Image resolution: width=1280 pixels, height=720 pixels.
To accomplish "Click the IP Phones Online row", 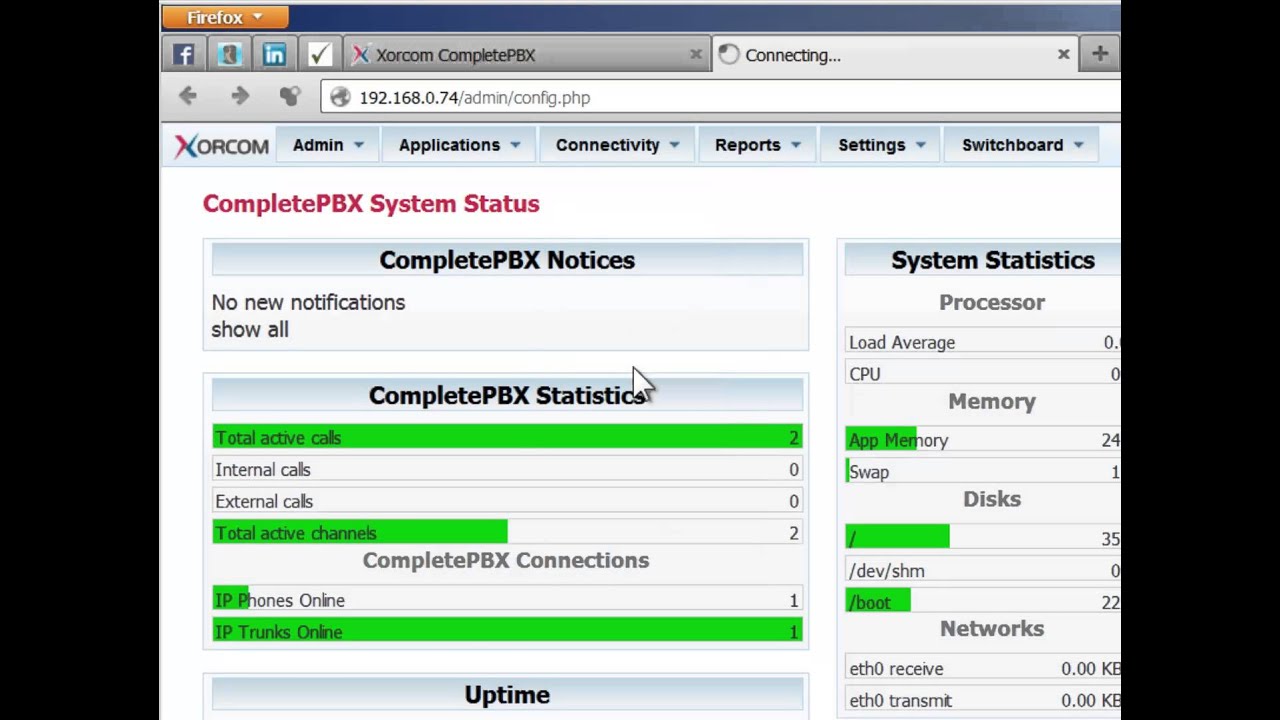I will click(x=507, y=600).
